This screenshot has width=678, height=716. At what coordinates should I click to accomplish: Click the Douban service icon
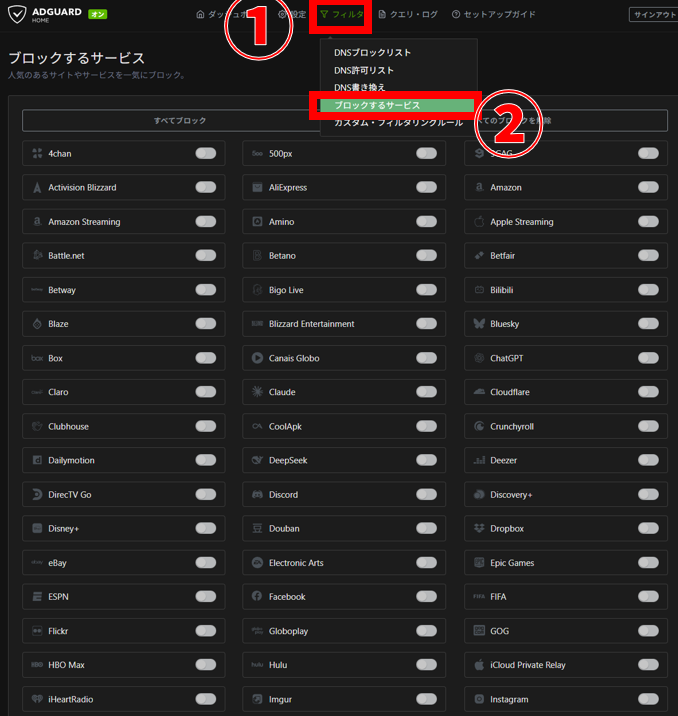tap(258, 528)
